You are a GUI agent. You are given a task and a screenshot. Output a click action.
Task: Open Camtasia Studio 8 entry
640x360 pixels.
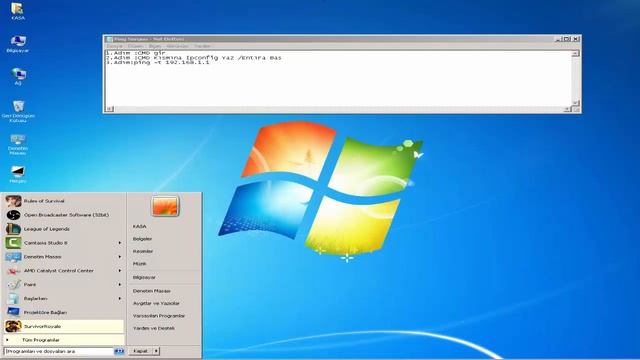coord(64,243)
